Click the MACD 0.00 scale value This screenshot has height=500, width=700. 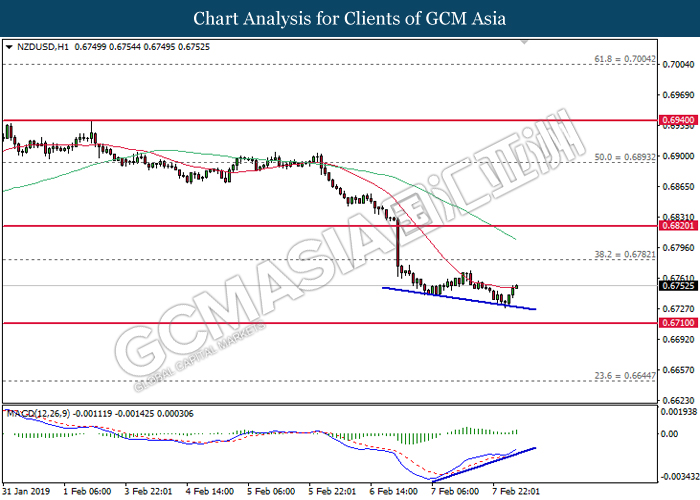click(x=670, y=433)
